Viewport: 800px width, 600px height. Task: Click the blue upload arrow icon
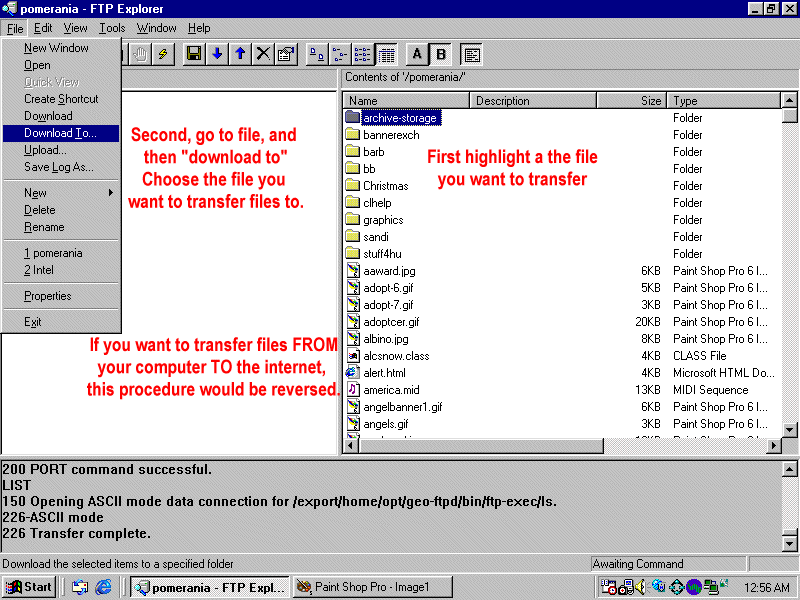point(240,54)
